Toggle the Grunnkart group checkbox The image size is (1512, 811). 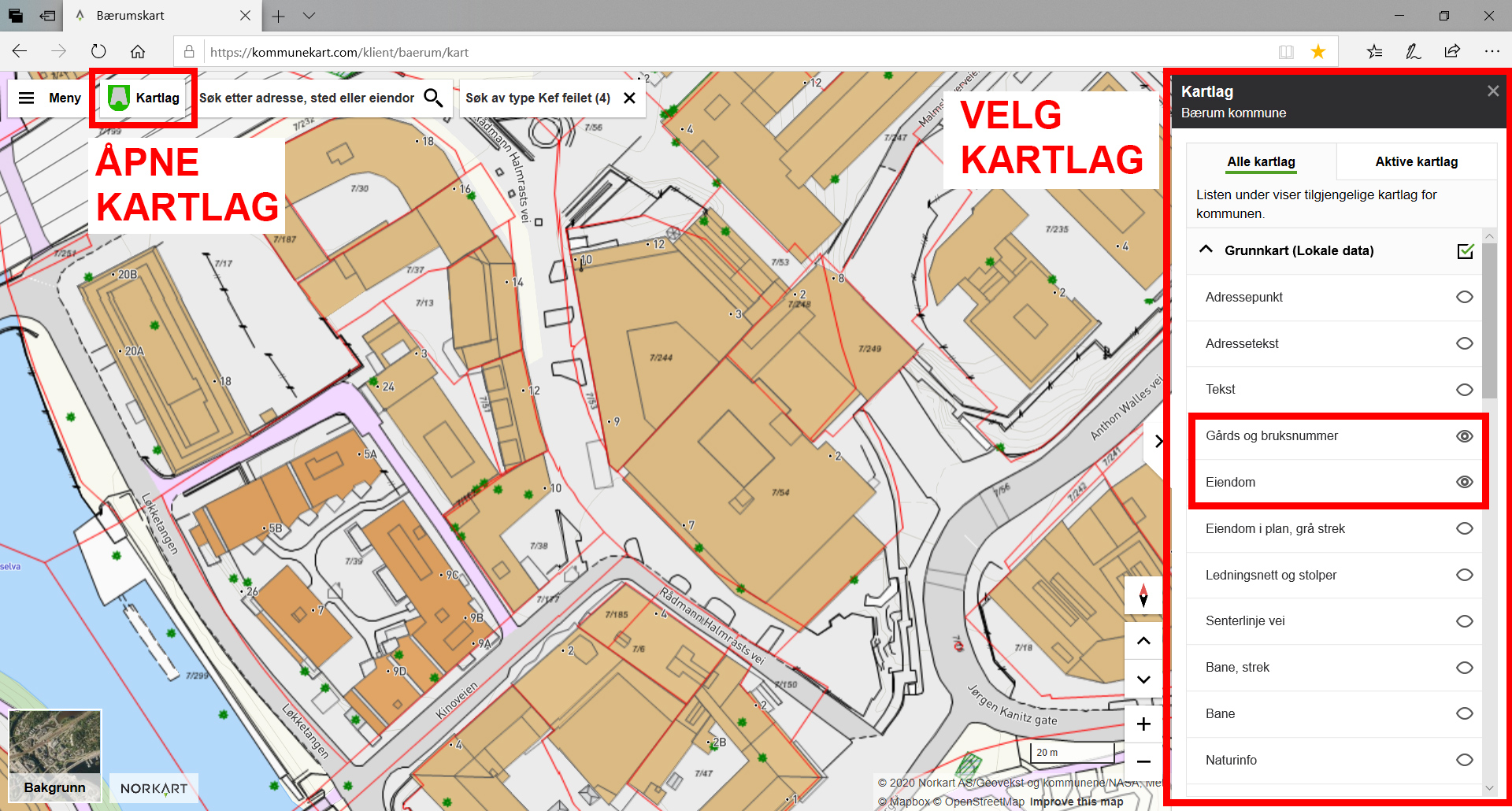(1465, 250)
